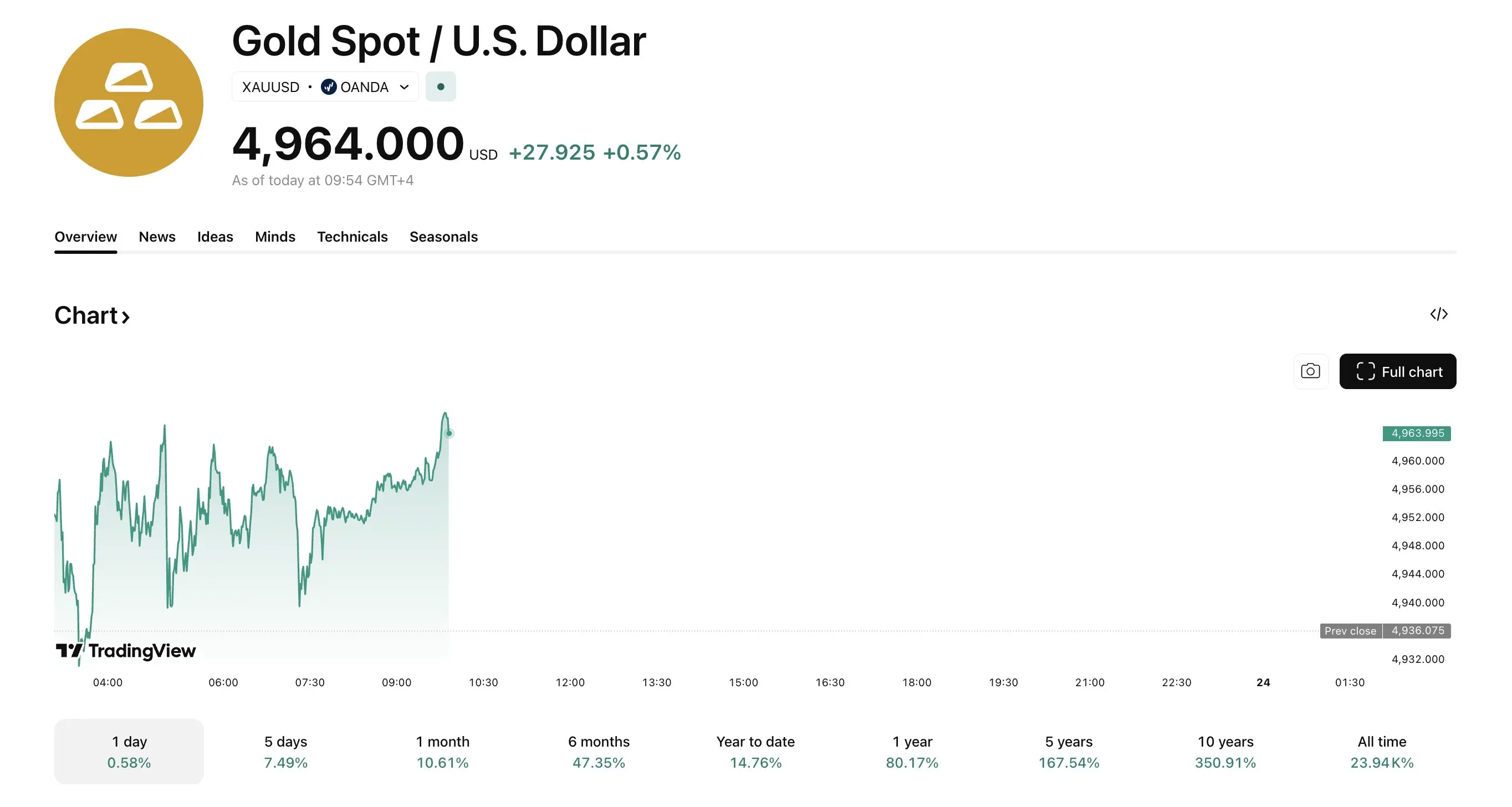Click the gold bars logo icon
This screenshot has width=1512, height=807.
pos(129,103)
